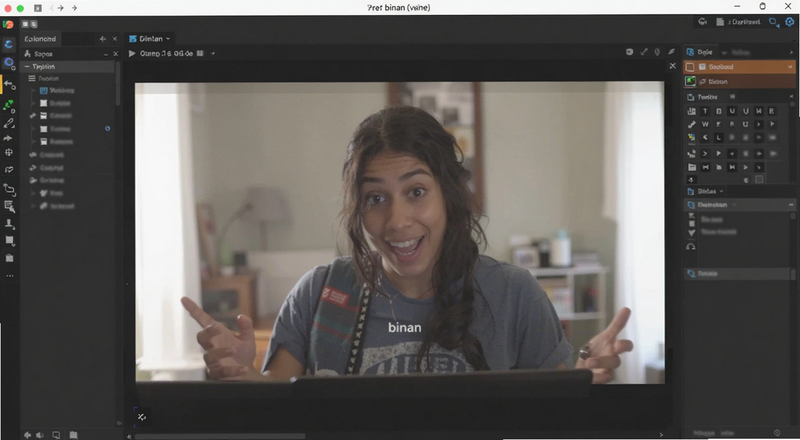Open the Dinlan tab dropdown arrow
This screenshot has height=440, width=800.
point(168,39)
